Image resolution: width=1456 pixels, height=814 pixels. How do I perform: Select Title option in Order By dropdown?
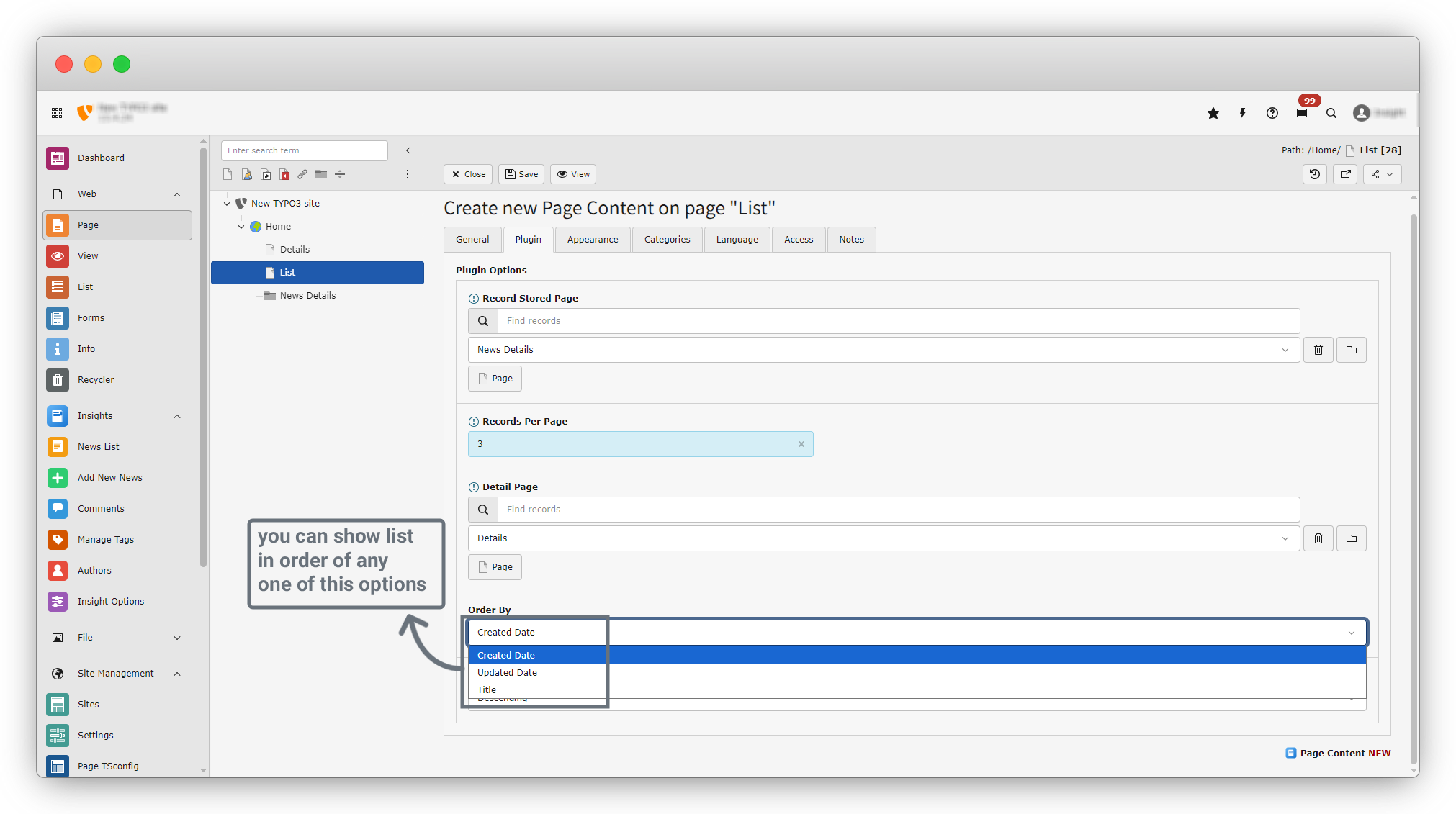pos(487,689)
